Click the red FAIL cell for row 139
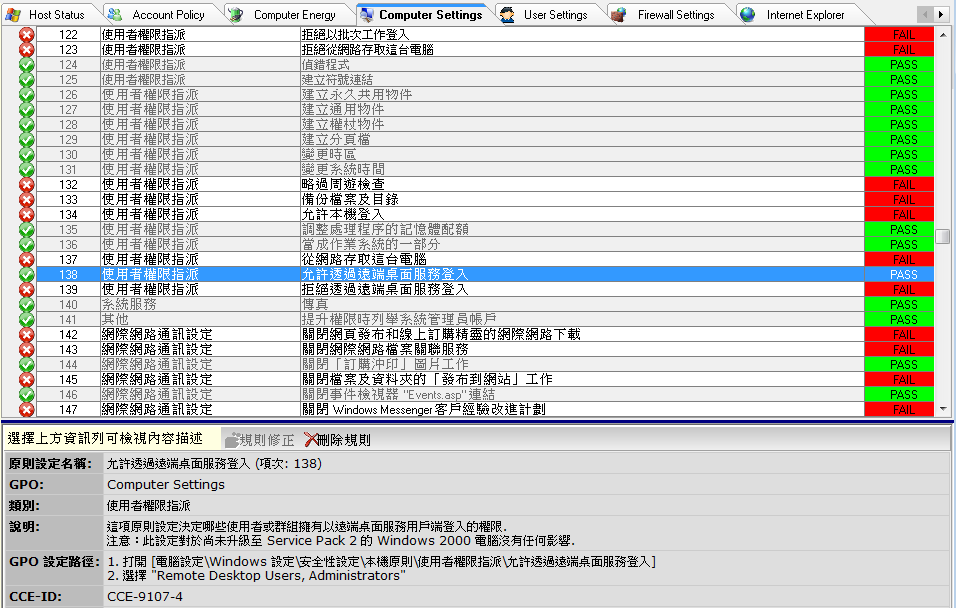The height and width of the screenshot is (608, 956). 903,290
